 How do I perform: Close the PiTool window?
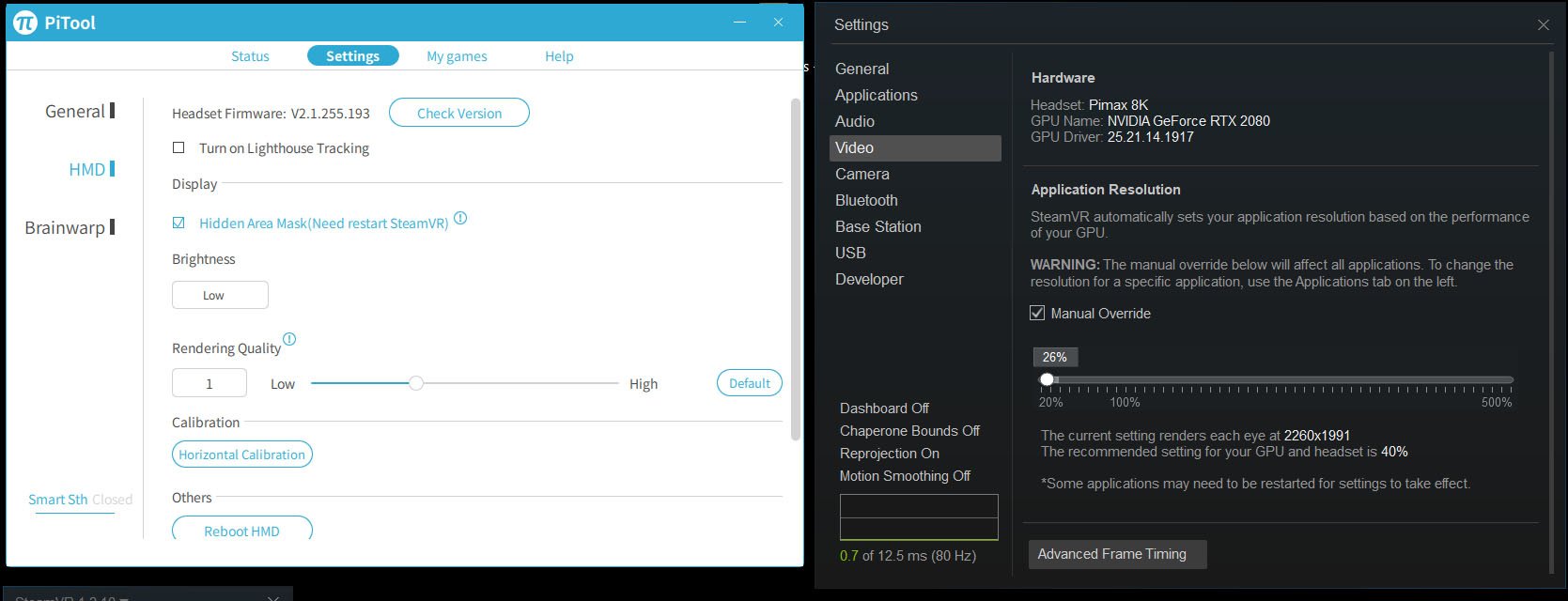click(778, 22)
